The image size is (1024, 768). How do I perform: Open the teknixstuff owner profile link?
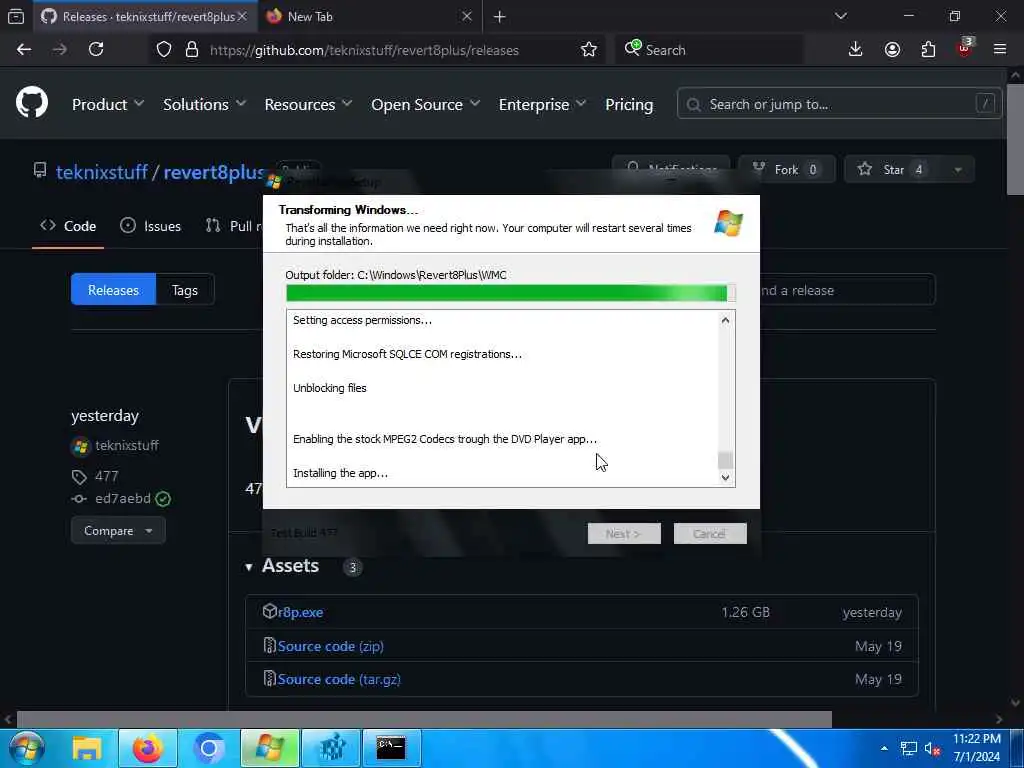tap(102, 172)
